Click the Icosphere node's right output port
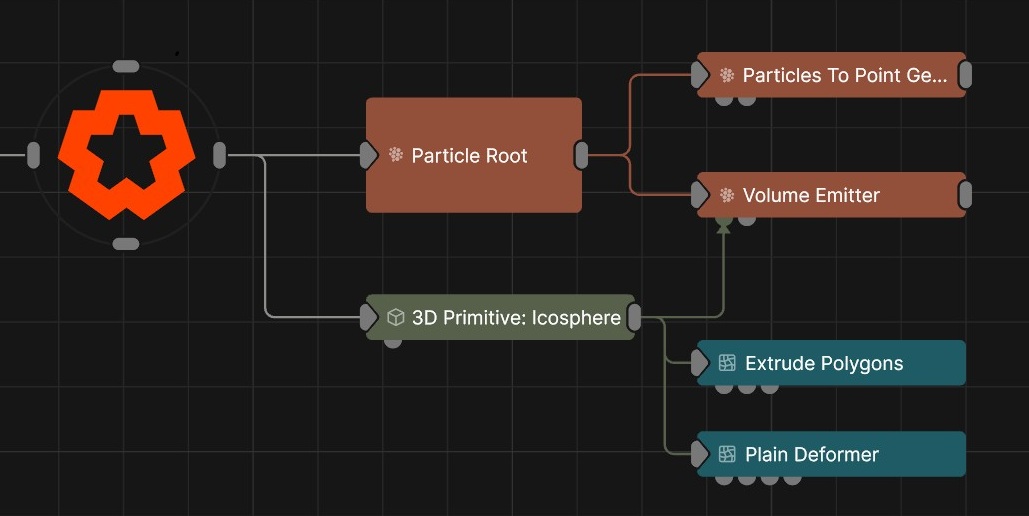Viewport: 1029px width, 516px height. (x=634, y=318)
